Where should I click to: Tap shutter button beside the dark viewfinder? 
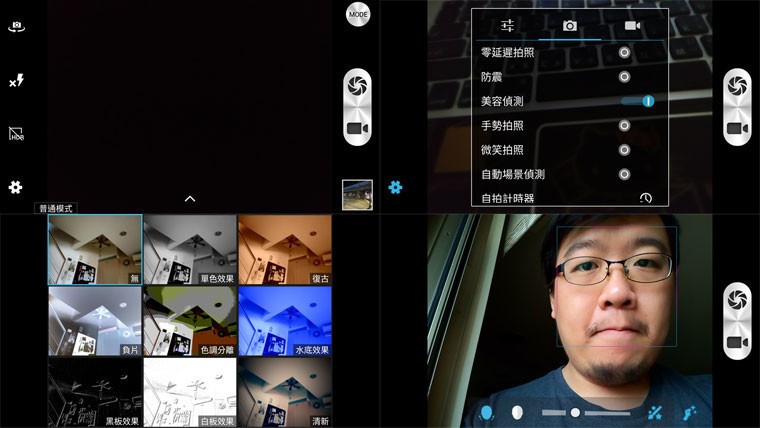point(357,87)
